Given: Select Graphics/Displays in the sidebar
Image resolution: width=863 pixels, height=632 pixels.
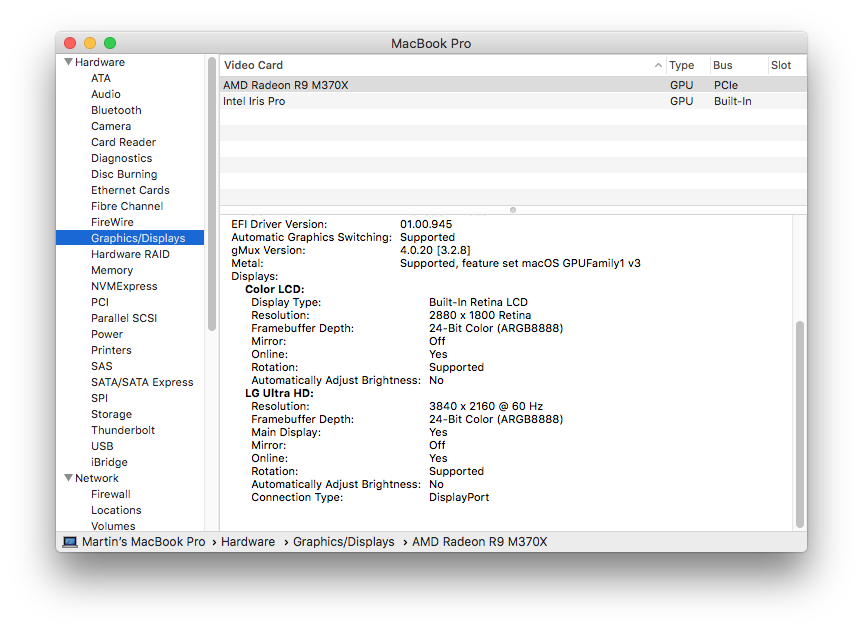Looking at the screenshot, I should pyautogui.click(x=130, y=238).
